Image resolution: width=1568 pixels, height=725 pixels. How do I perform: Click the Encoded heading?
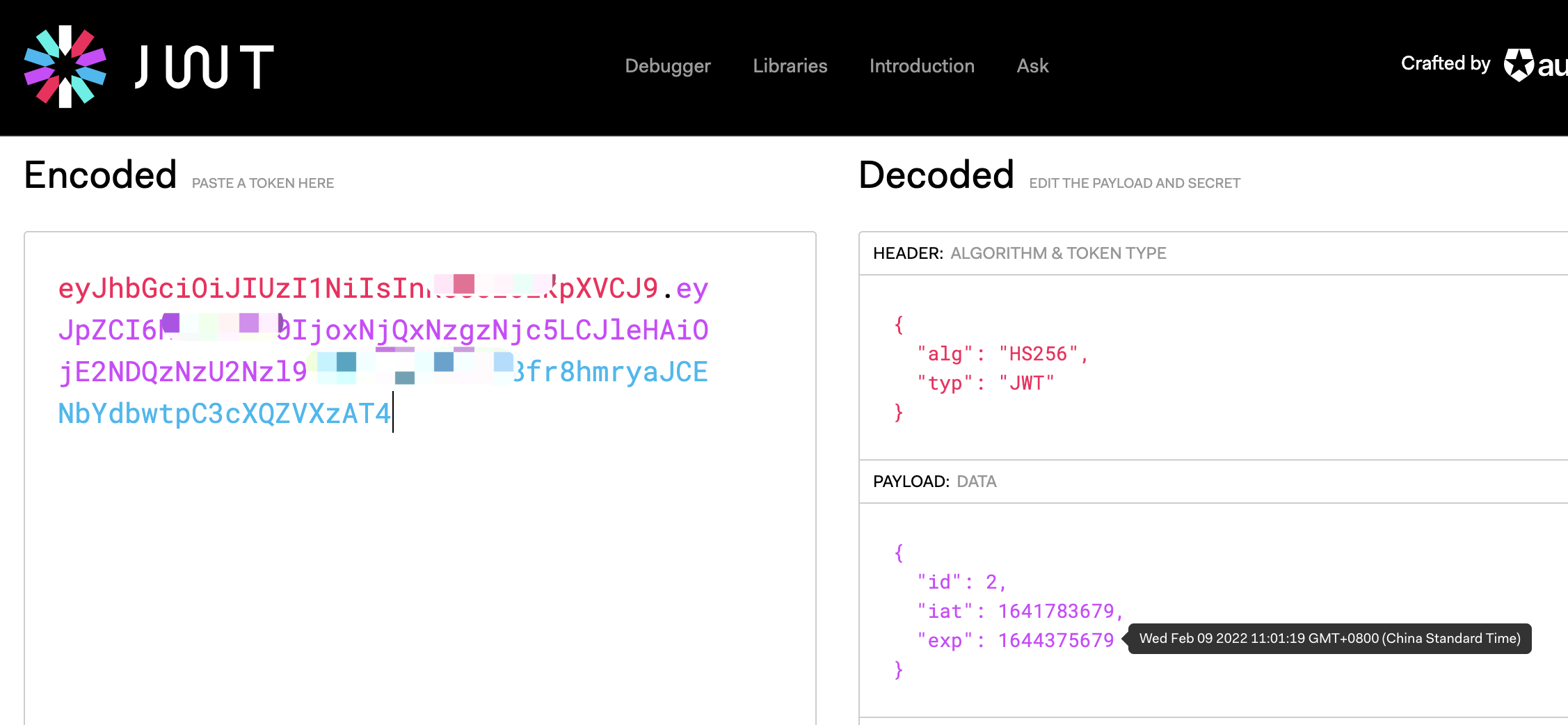coord(99,175)
